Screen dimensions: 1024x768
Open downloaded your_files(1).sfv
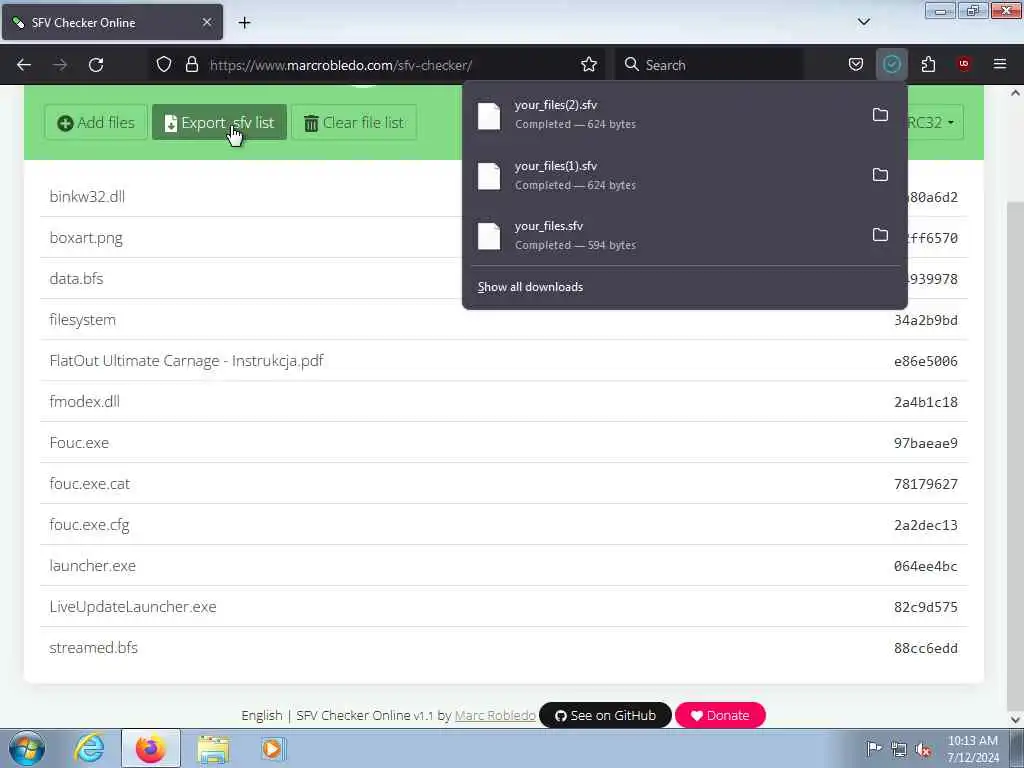[665, 175]
